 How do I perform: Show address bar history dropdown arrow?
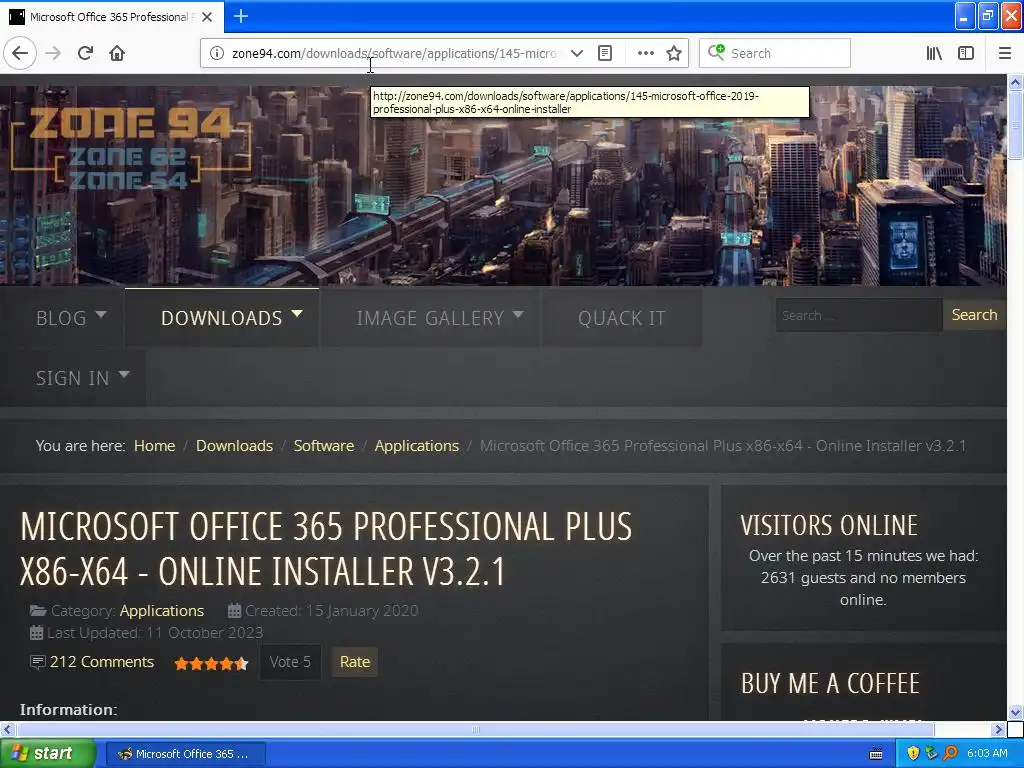click(577, 53)
